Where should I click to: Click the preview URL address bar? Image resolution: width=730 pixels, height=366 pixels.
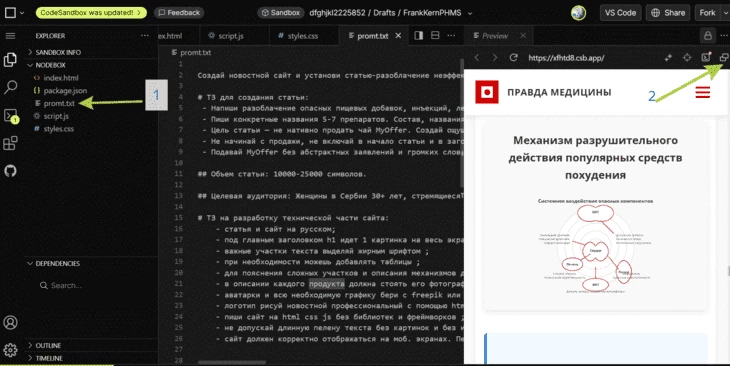click(566, 58)
